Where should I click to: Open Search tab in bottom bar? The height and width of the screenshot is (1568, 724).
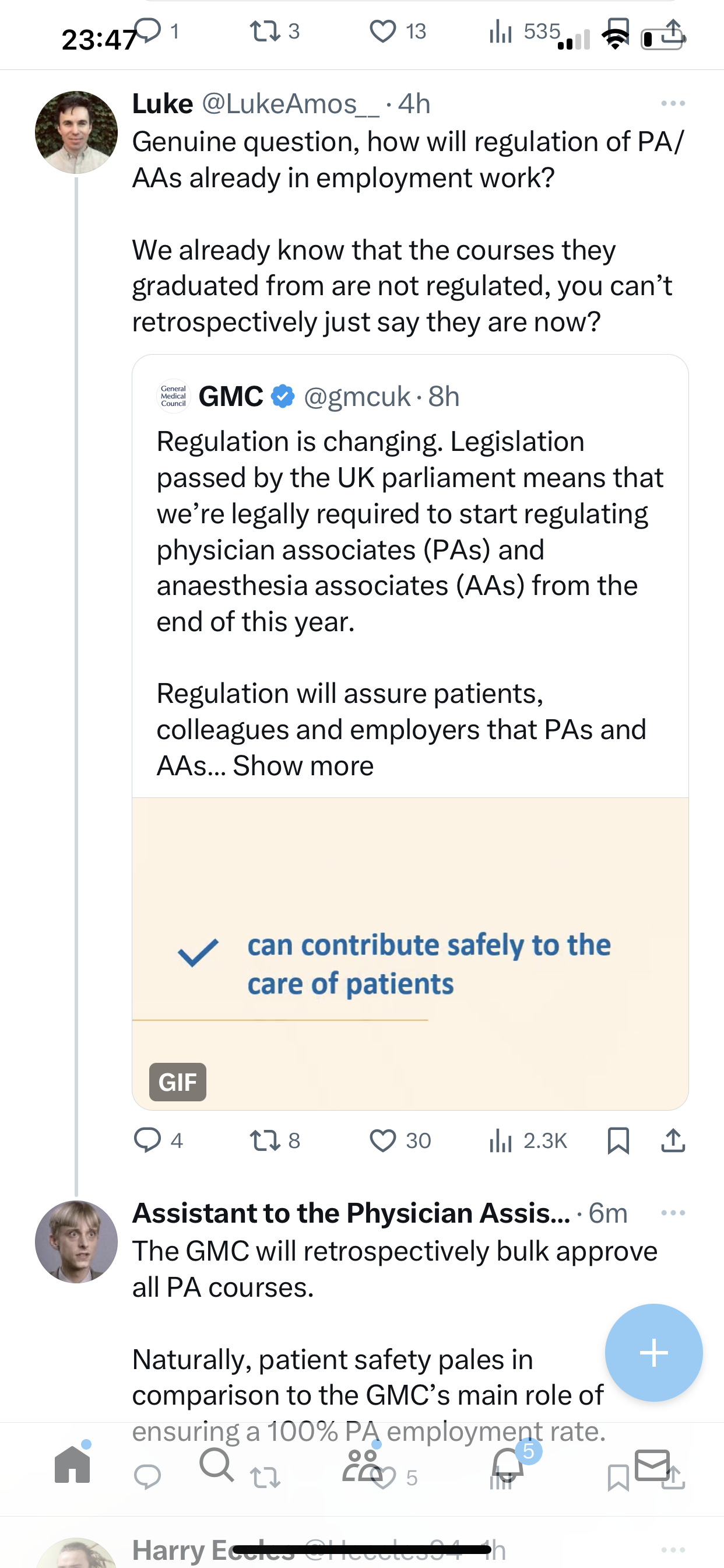[217, 1464]
